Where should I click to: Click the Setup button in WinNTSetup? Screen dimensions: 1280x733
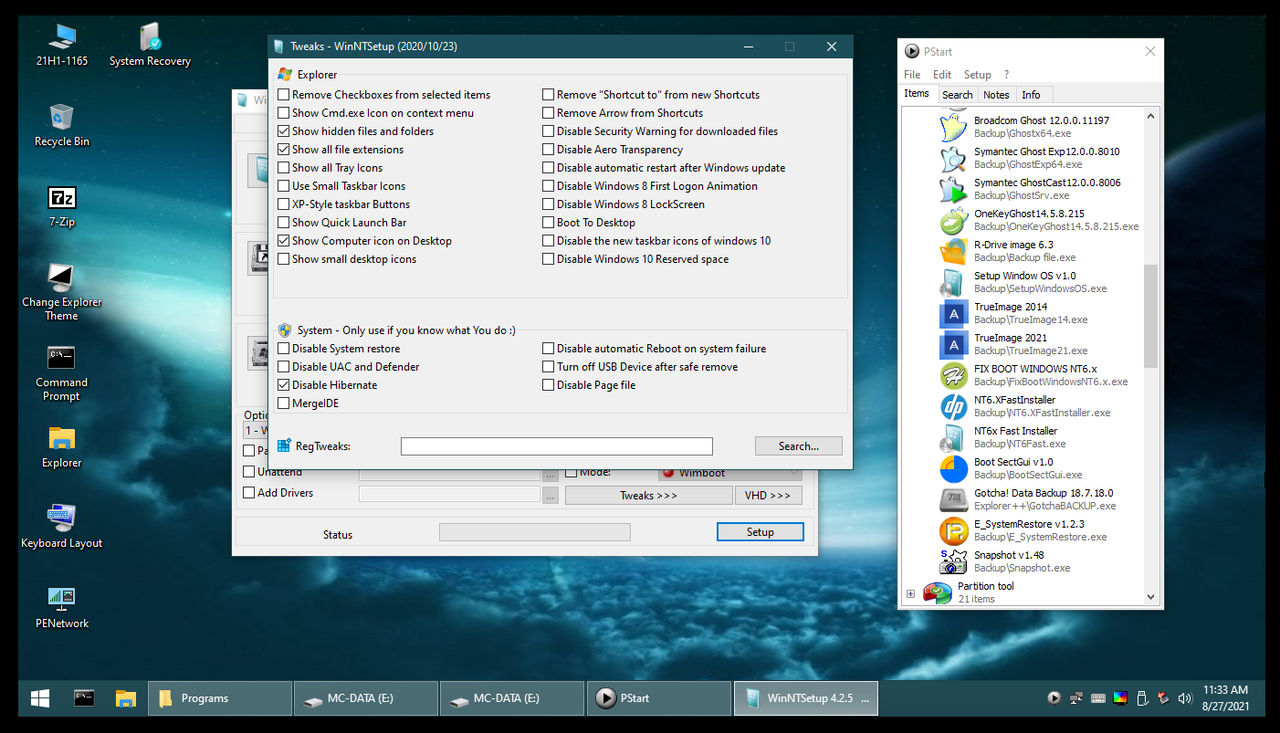[760, 532]
